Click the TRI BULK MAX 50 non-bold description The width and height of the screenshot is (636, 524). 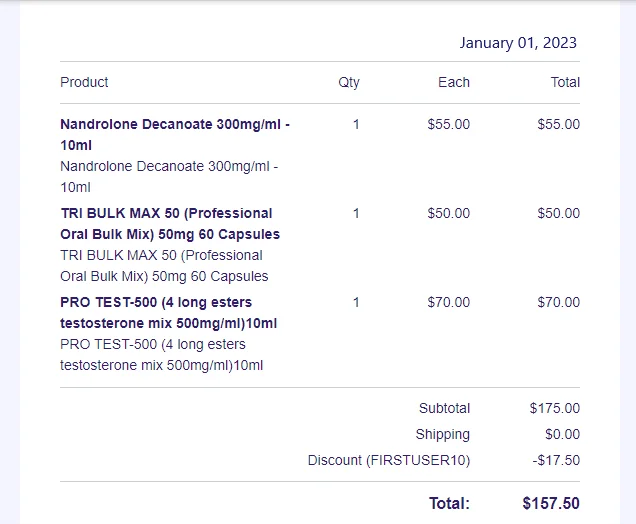164,266
